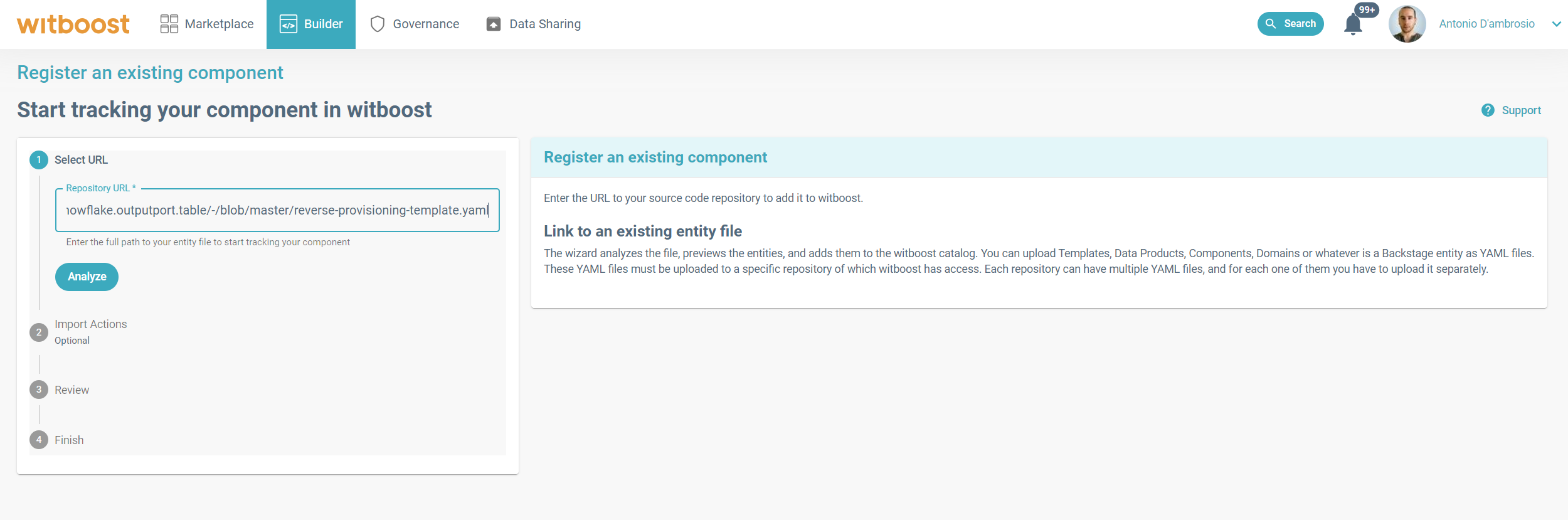The width and height of the screenshot is (1568, 520).
Task: Open the Marketplace tab
Action: pos(219,24)
